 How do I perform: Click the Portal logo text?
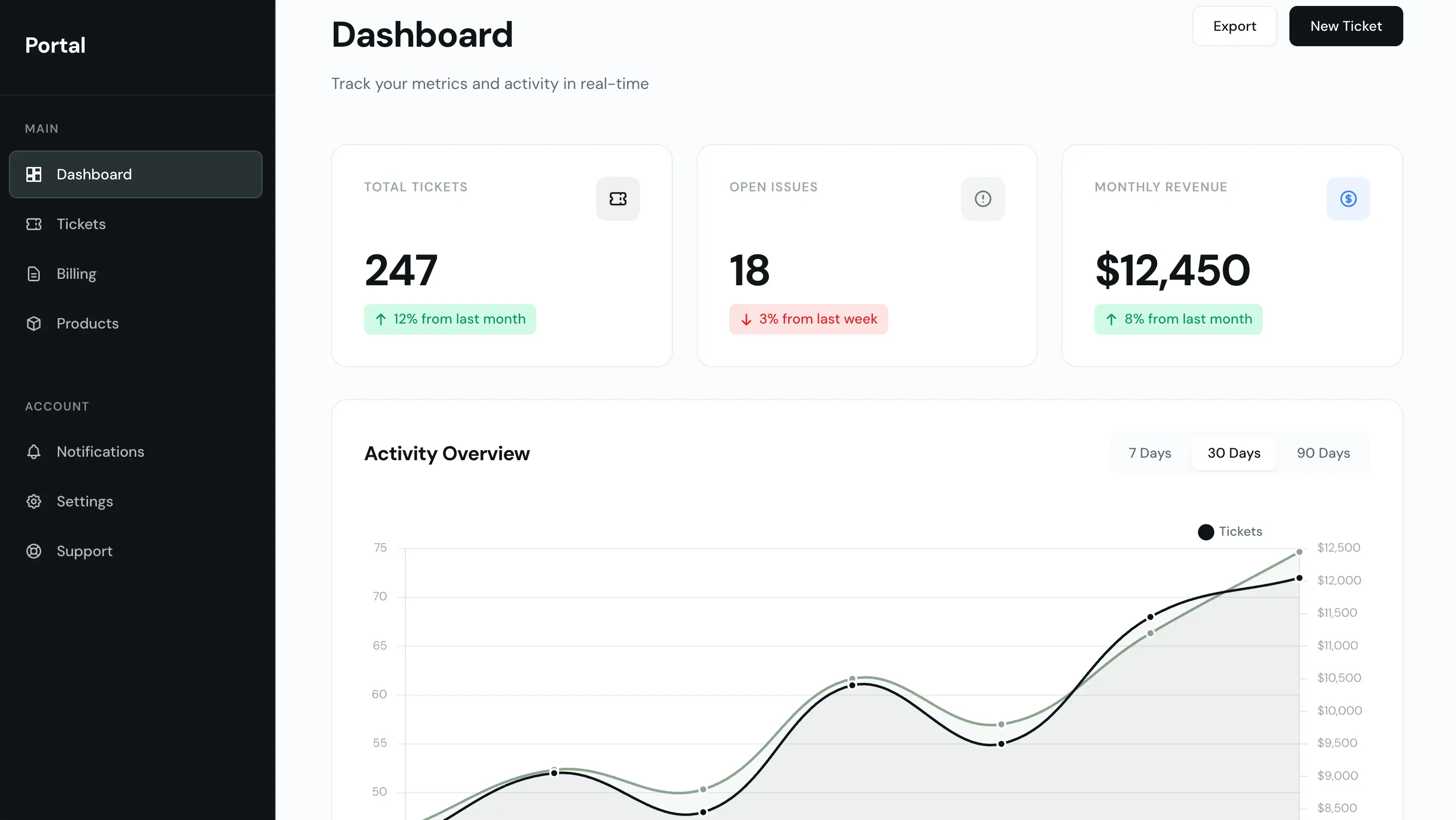[55, 45]
